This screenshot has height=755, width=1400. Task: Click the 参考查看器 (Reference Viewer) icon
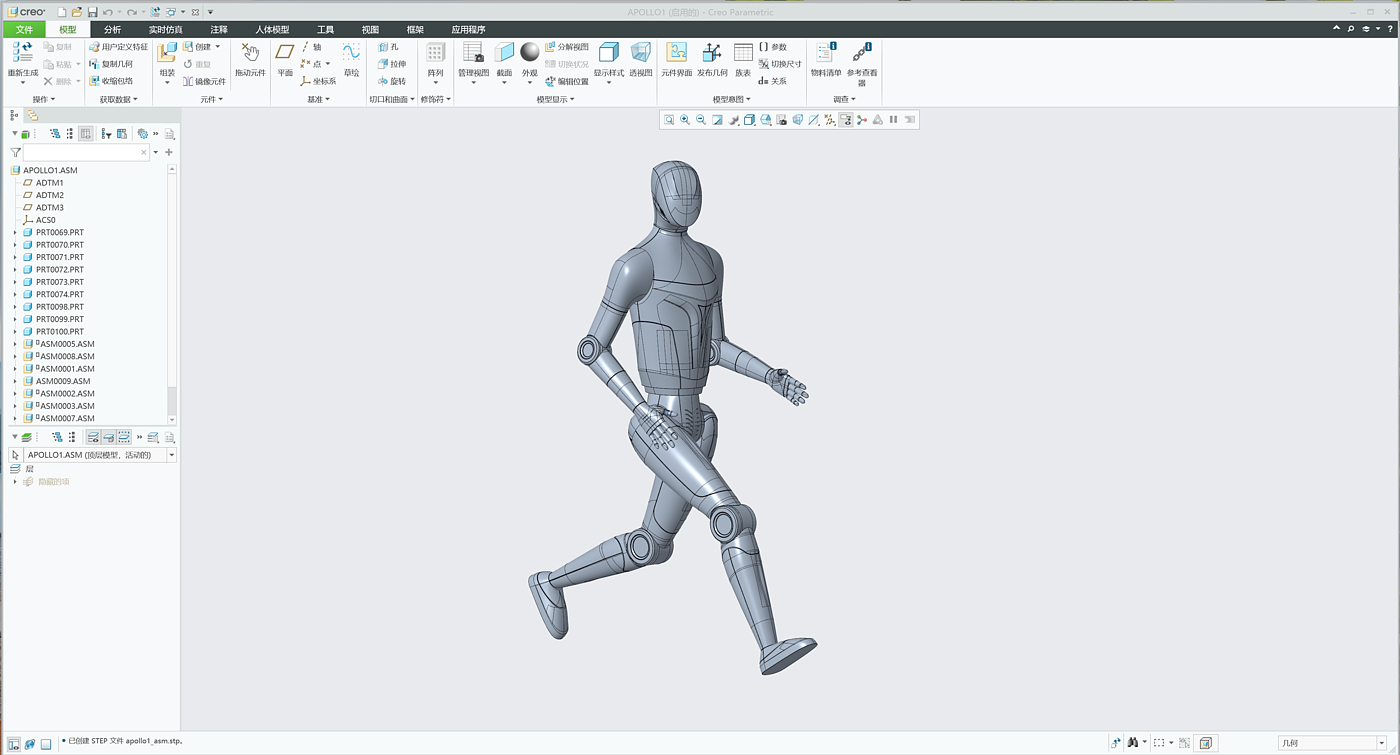861,54
